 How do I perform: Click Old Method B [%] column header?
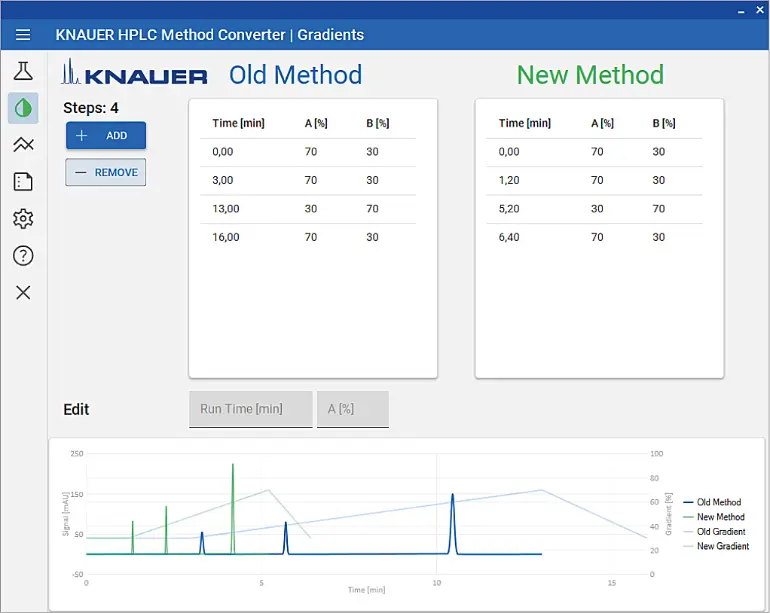[x=378, y=123]
